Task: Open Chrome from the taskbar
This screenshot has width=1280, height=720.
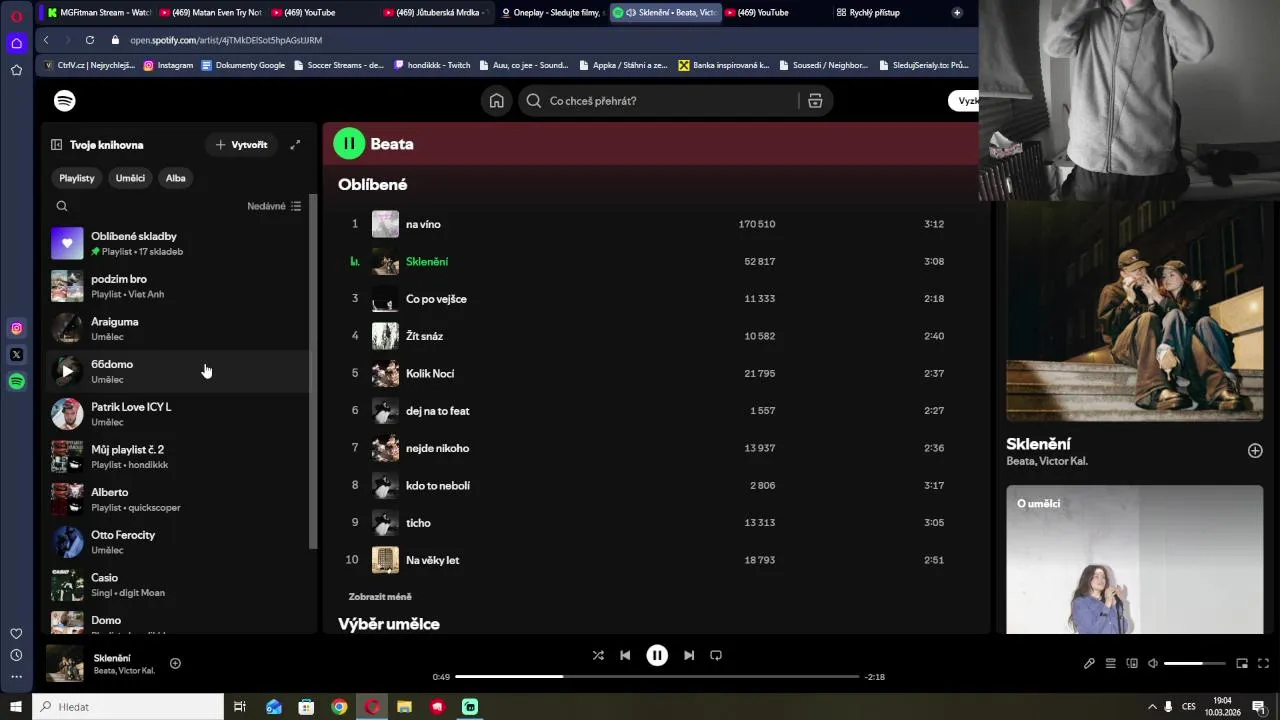Action: 339,707
